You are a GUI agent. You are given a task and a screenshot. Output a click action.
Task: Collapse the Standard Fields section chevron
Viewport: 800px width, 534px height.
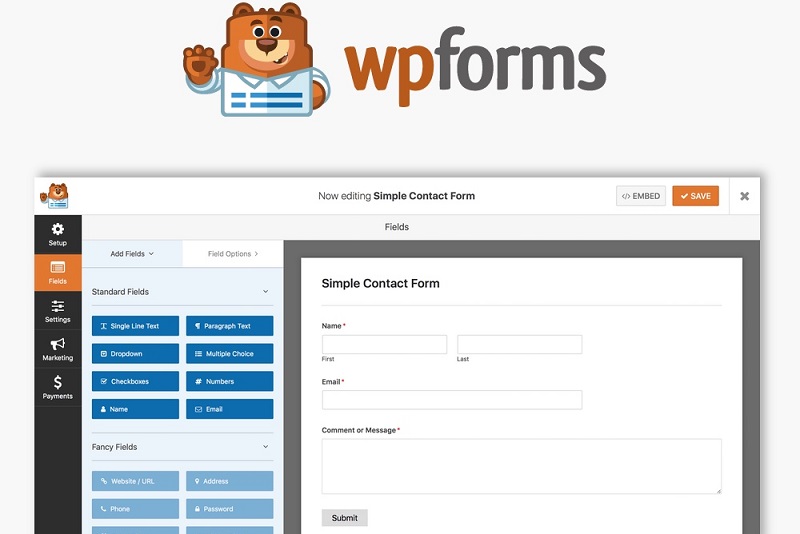click(x=265, y=292)
